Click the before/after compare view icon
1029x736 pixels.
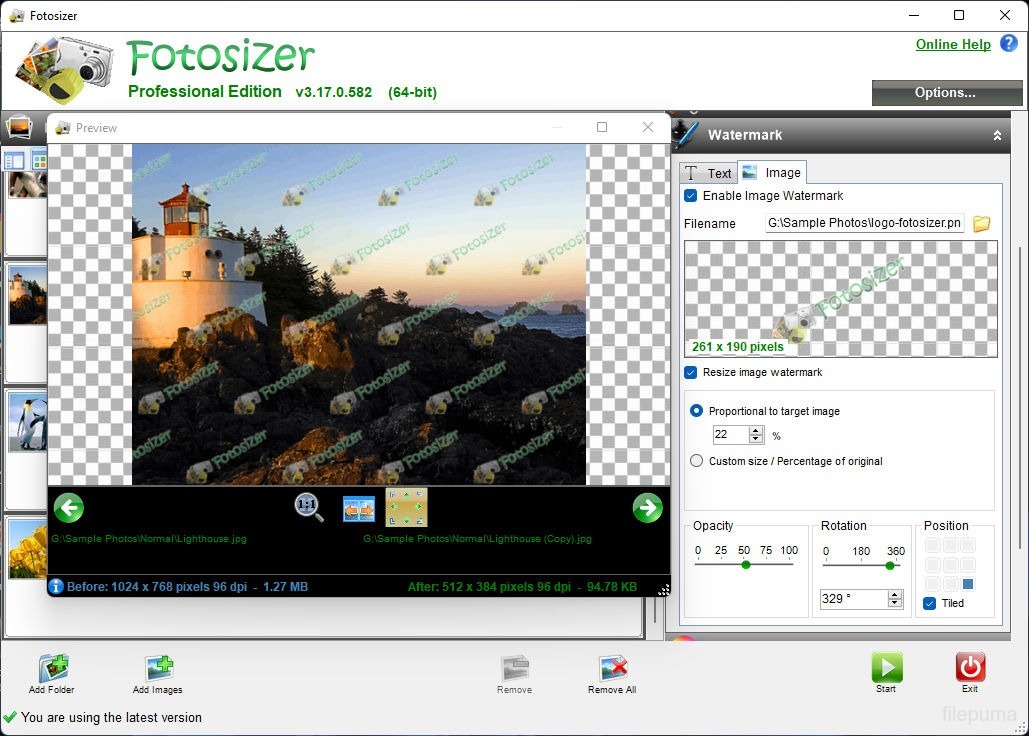pyautogui.click(x=358, y=508)
